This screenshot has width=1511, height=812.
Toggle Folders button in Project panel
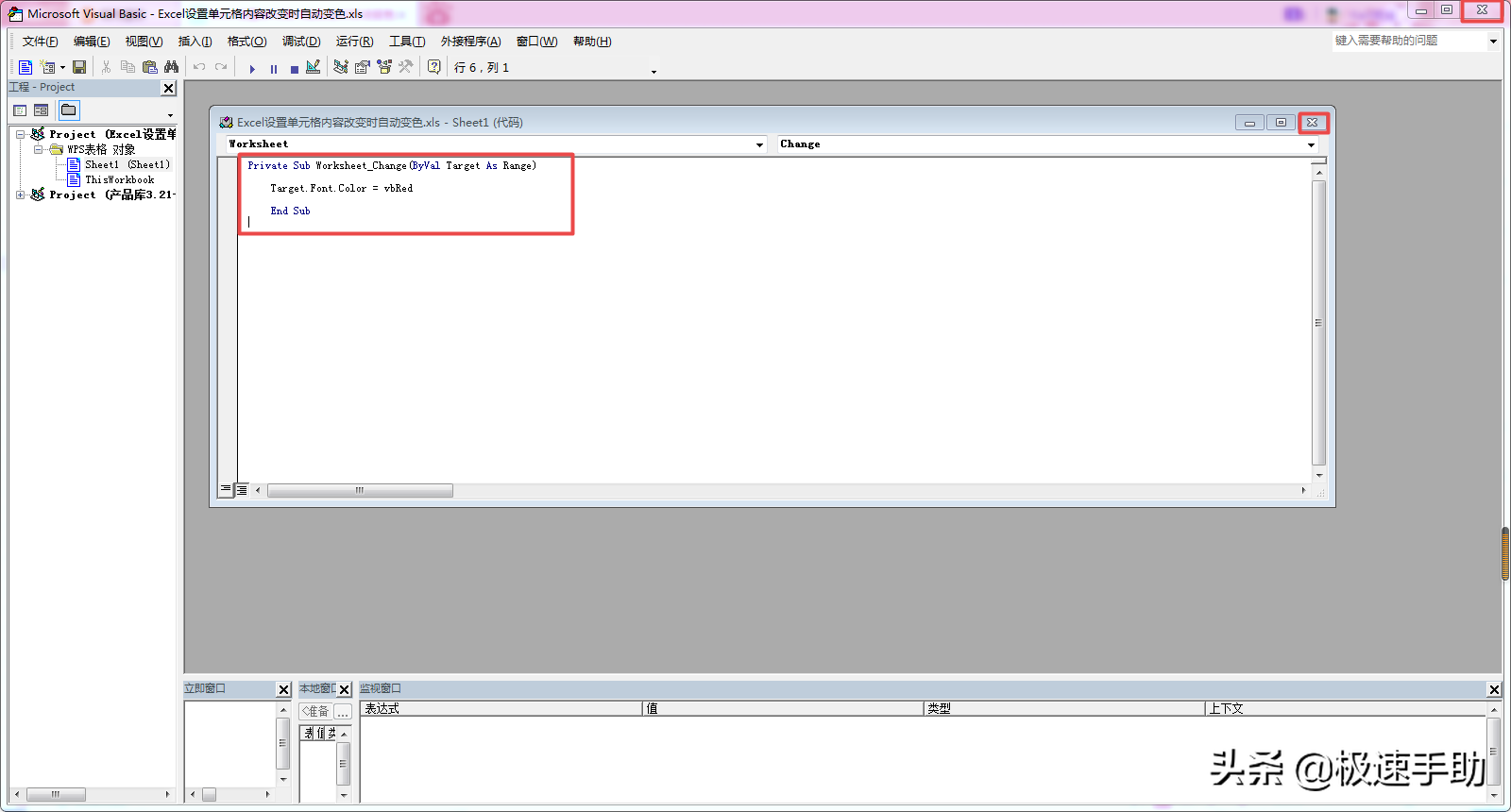pyautogui.click(x=69, y=110)
